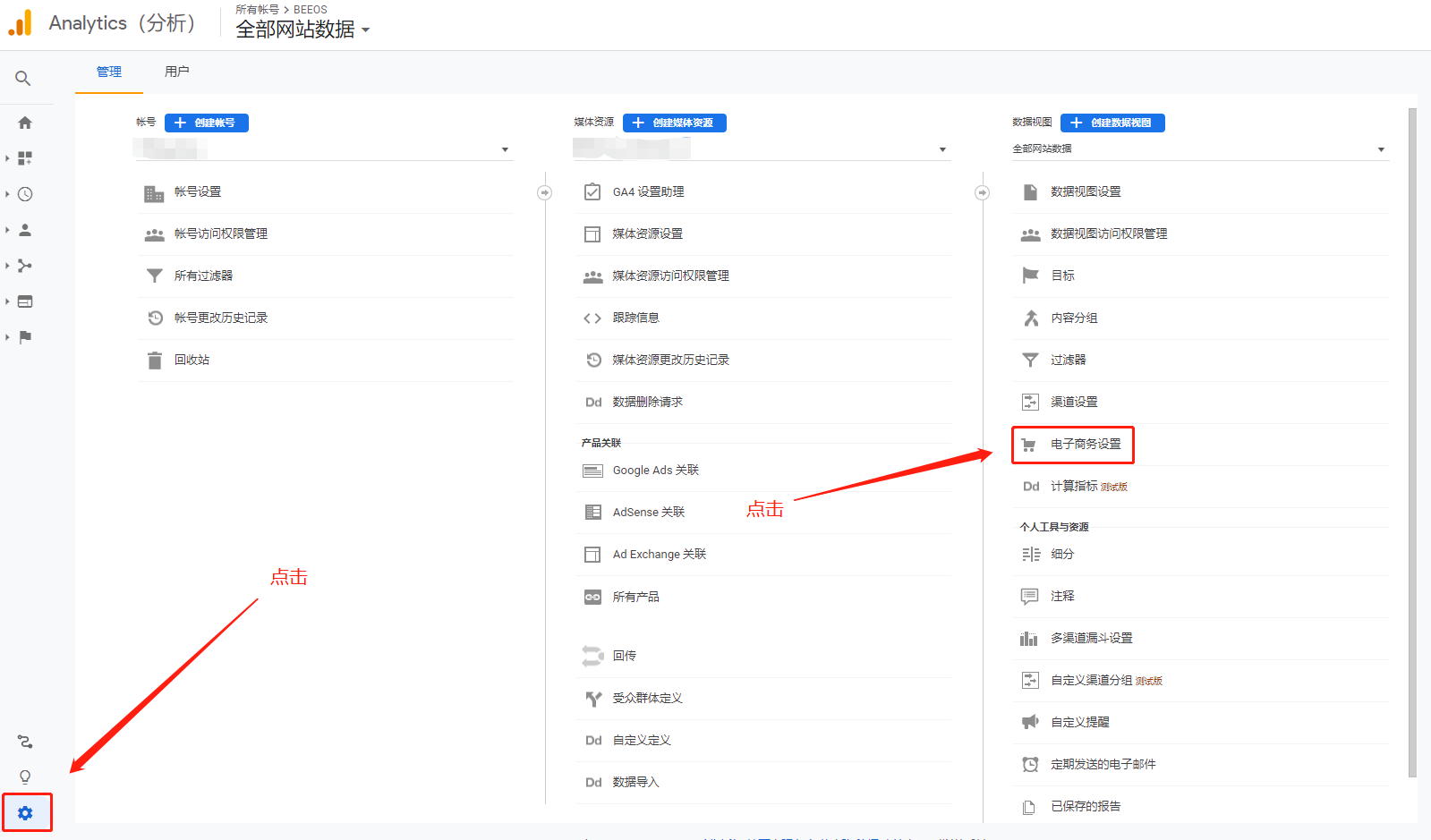Click the 创建帐号 button

207,123
